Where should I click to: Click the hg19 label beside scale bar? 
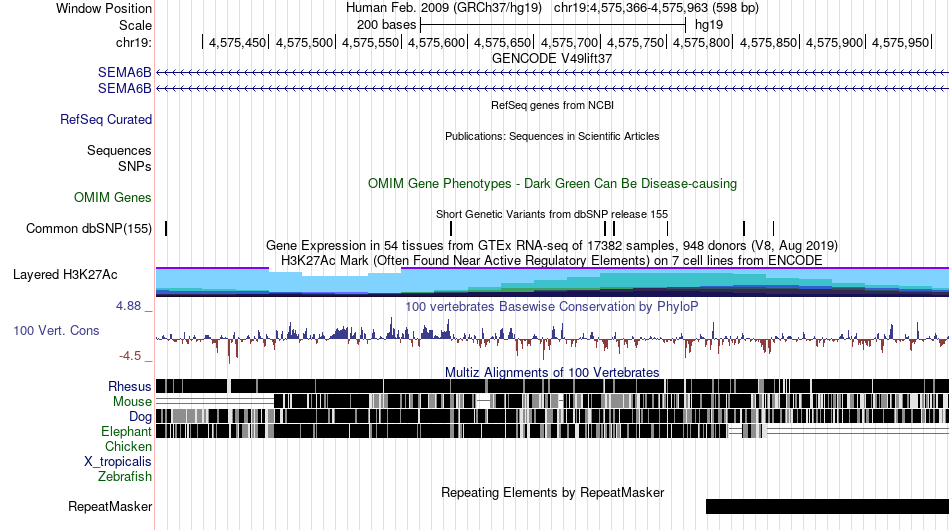[x=708, y=25]
